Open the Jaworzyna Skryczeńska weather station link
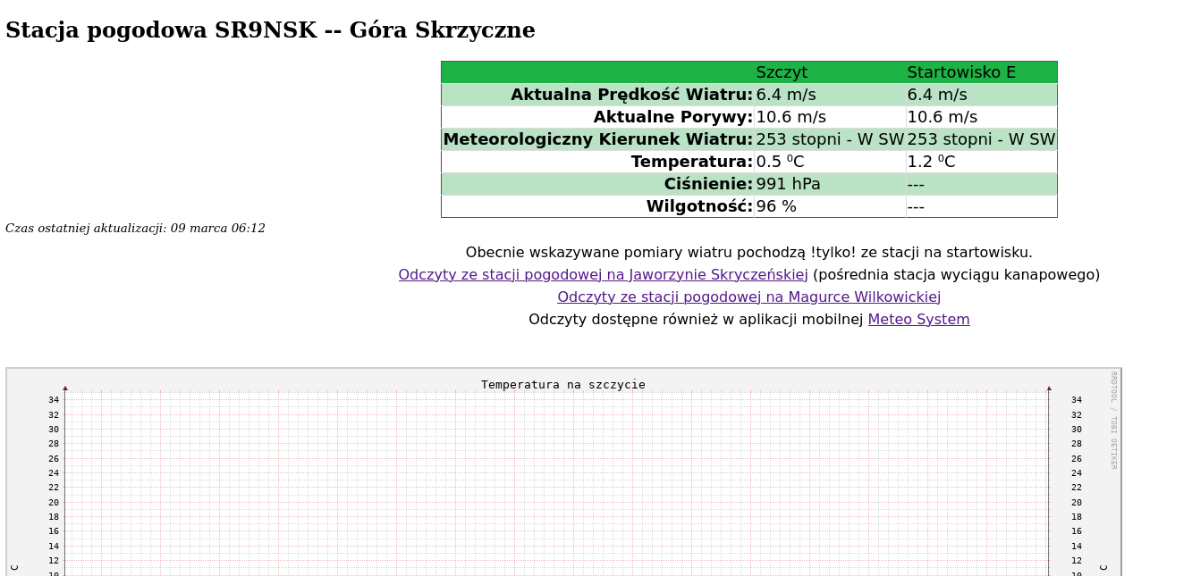The image size is (1200, 576). pyautogui.click(x=602, y=275)
